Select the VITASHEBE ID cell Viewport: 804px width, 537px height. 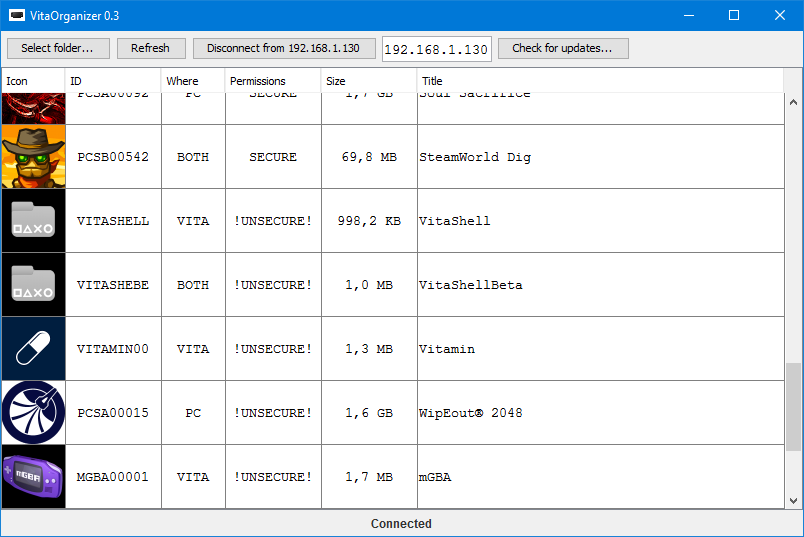113,285
